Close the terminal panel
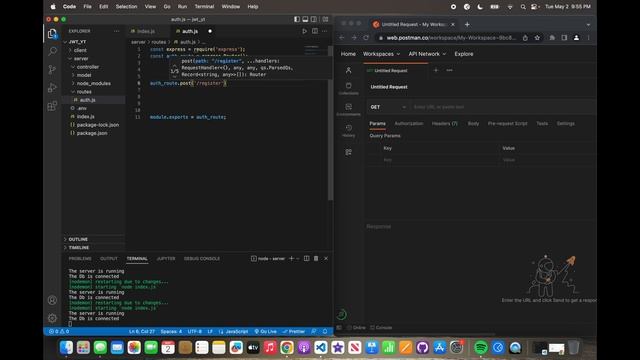 326,258
